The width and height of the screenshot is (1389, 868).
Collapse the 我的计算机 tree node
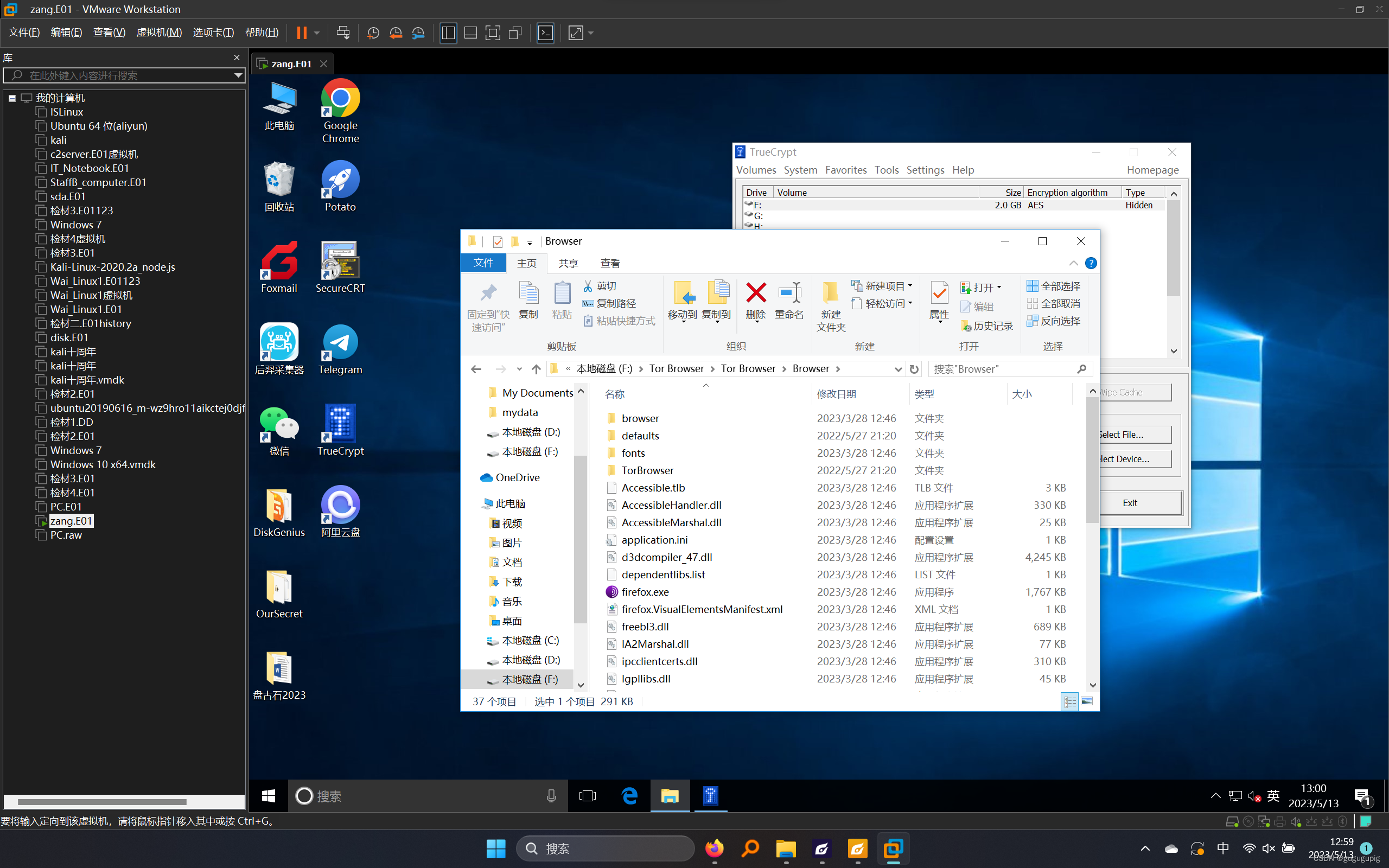coord(12,98)
